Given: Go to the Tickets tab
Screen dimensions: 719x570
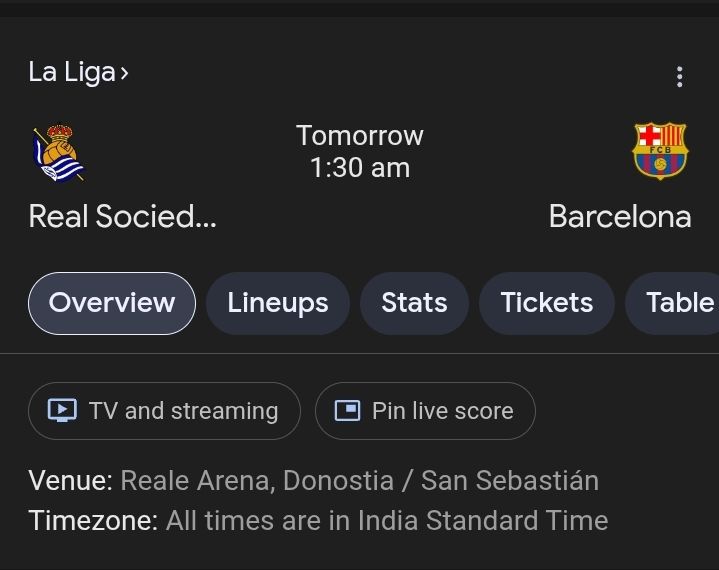Looking at the screenshot, I should tap(546, 303).
